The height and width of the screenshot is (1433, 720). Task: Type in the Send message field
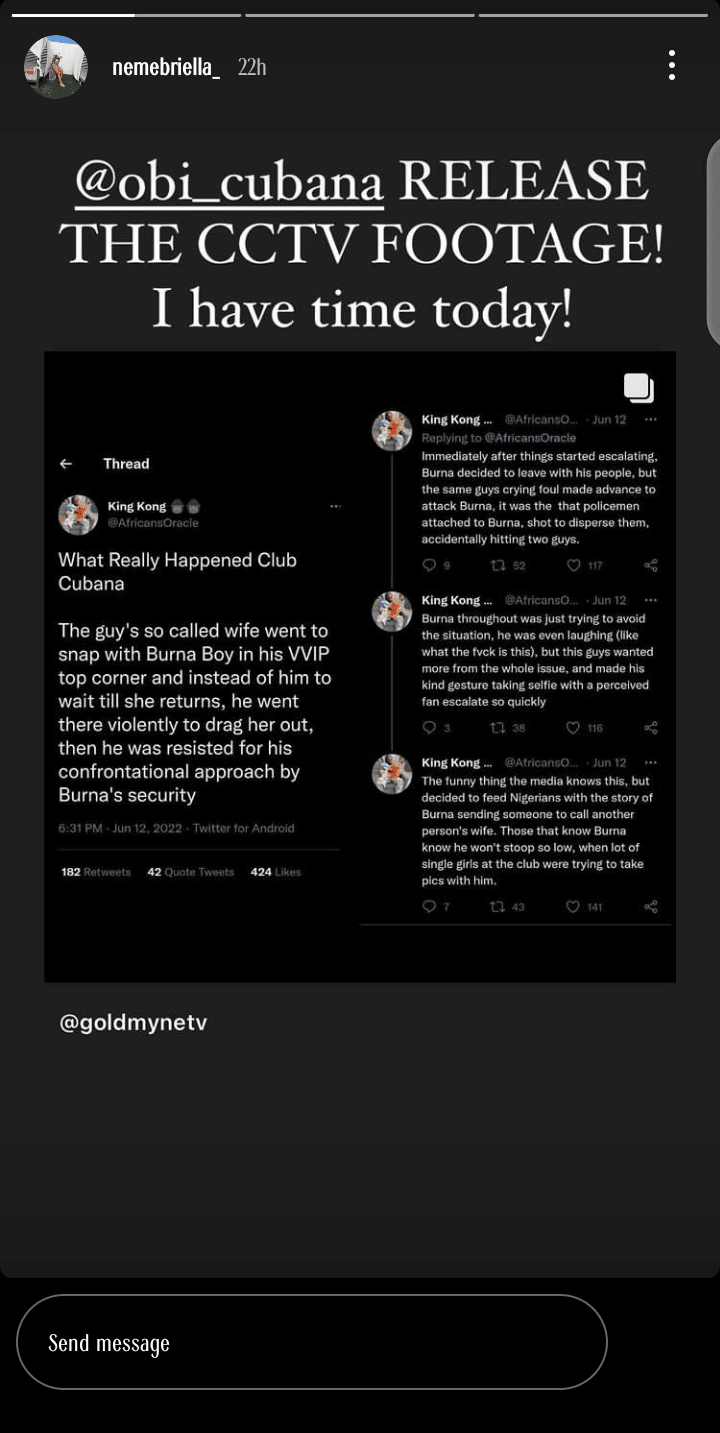311,1342
